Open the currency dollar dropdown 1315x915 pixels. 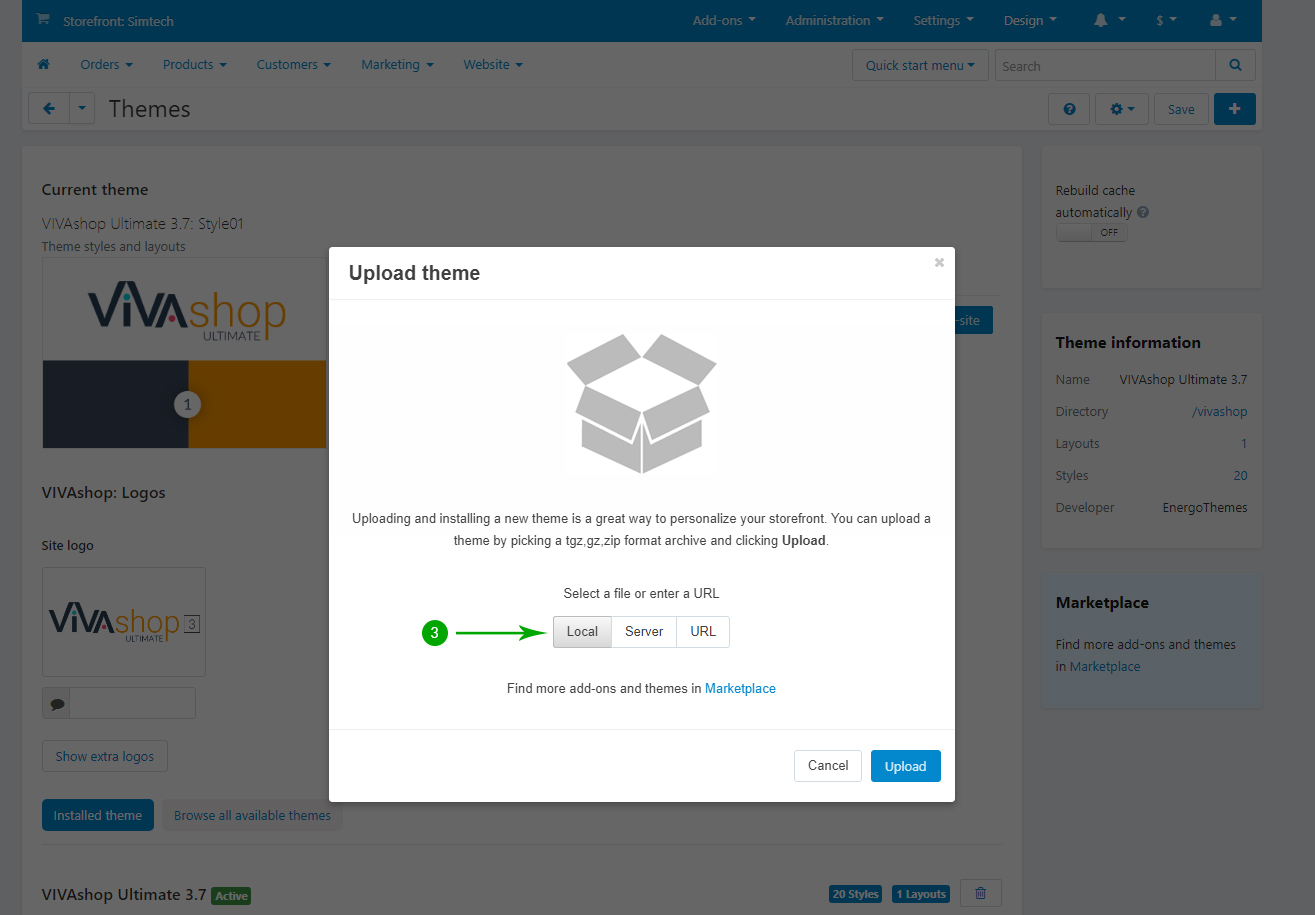click(x=1166, y=20)
